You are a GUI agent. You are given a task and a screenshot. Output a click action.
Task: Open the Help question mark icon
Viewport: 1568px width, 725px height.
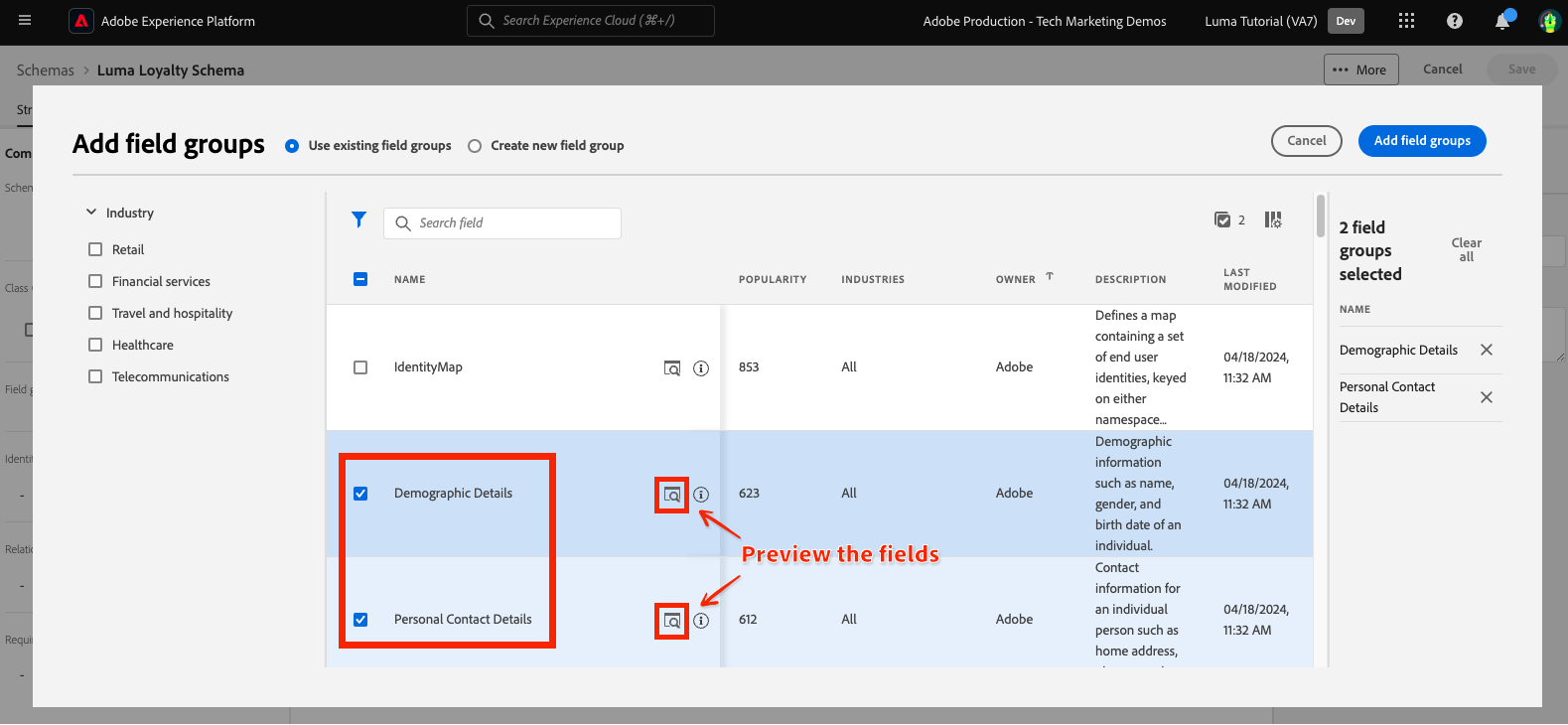tap(1455, 21)
